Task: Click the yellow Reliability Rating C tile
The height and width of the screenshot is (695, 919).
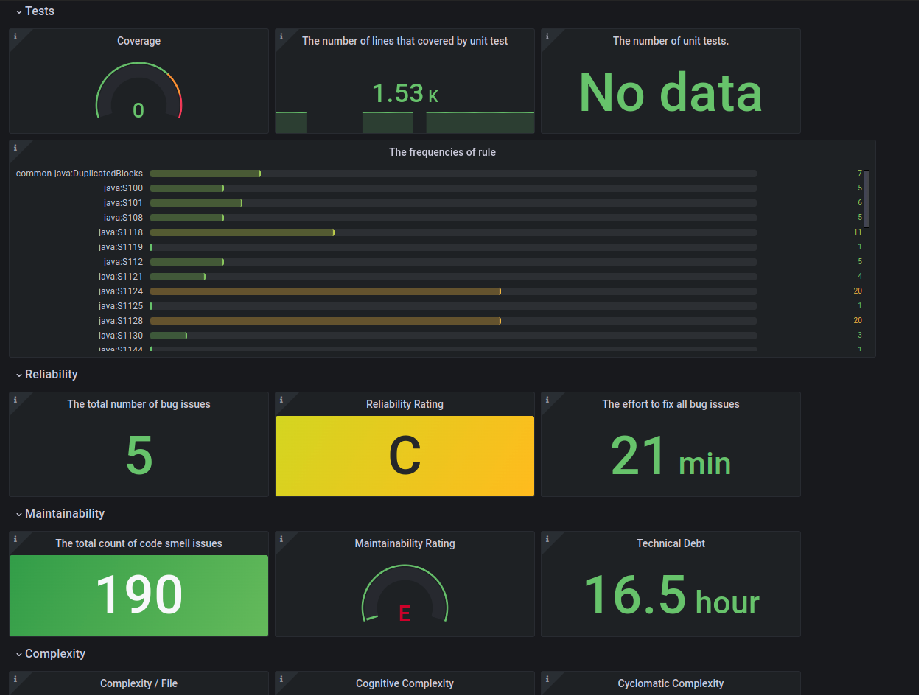Action: 405,456
